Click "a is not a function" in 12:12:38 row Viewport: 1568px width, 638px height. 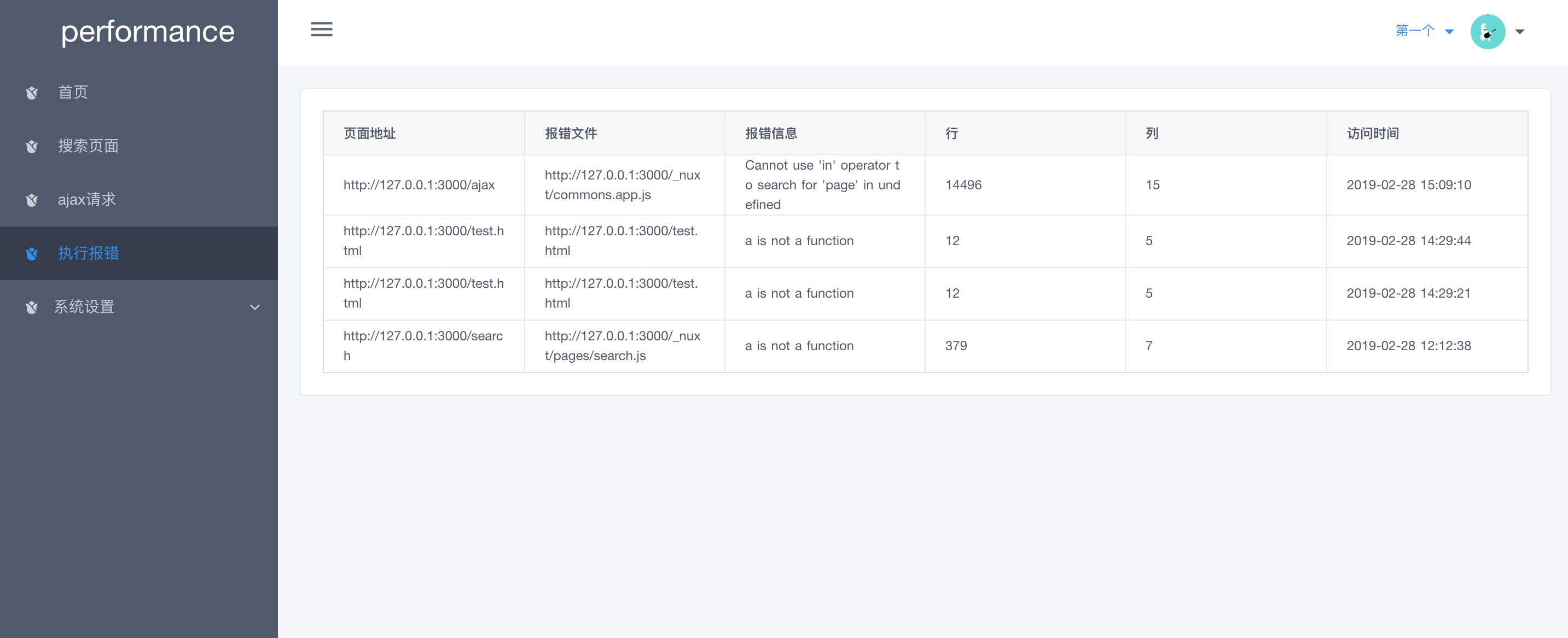pos(799,346)
